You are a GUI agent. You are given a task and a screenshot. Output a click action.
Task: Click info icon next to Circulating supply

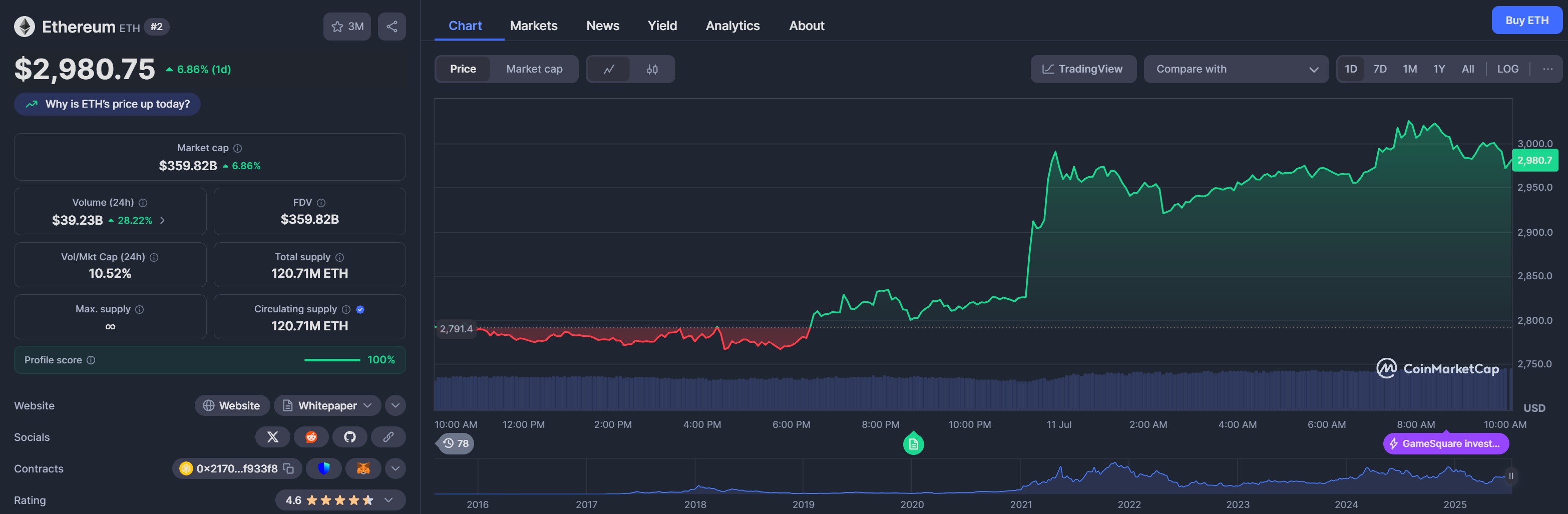346,310
